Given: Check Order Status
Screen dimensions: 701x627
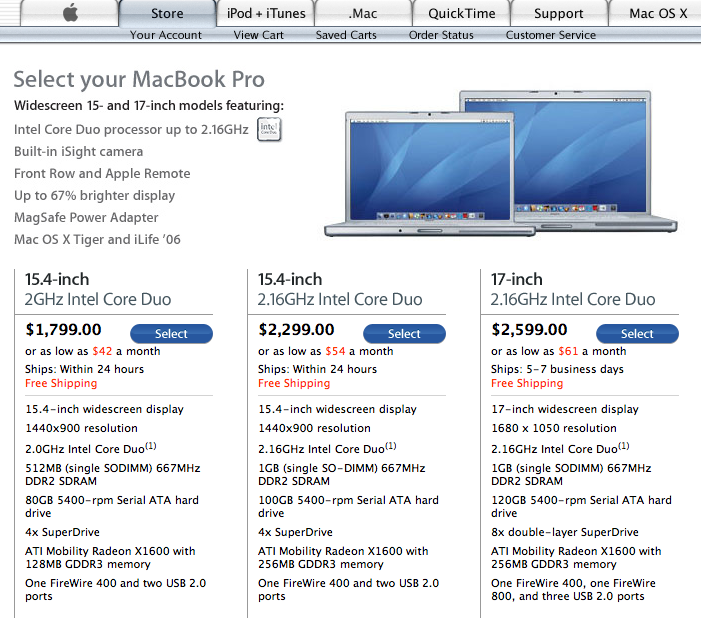Looking at the screenshot, I should 441,35.
